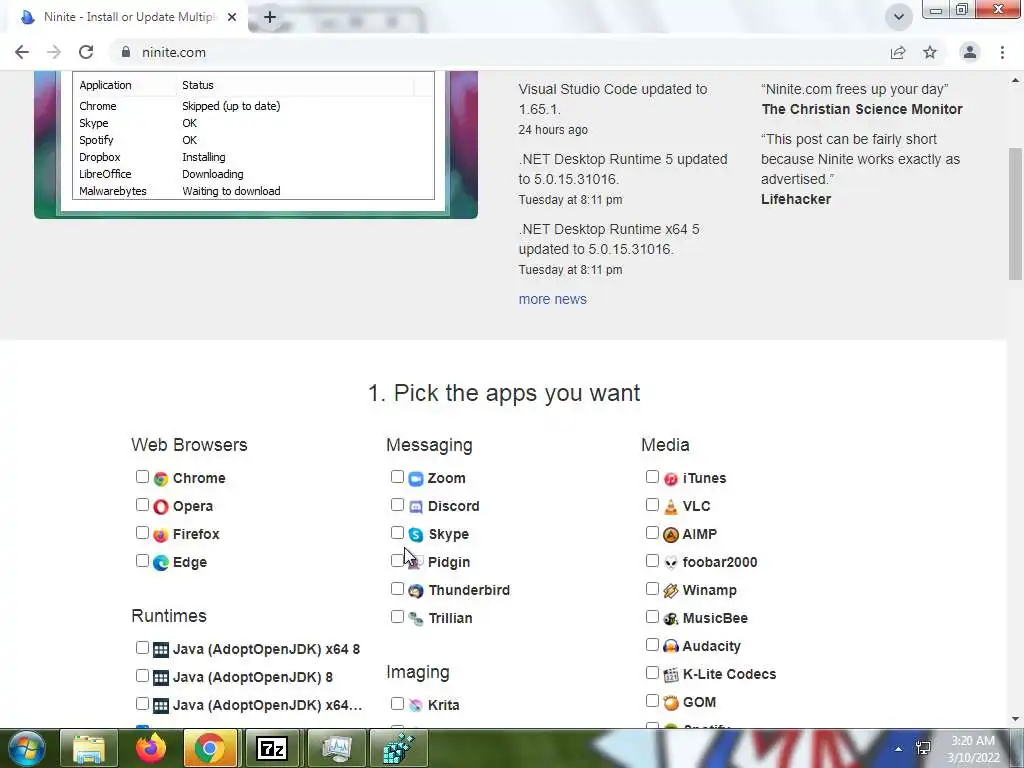Click the foobar2000 alien icon
Image resolution: width=1024 pixels, height=768 pixels.
click(x=671, y=562)
